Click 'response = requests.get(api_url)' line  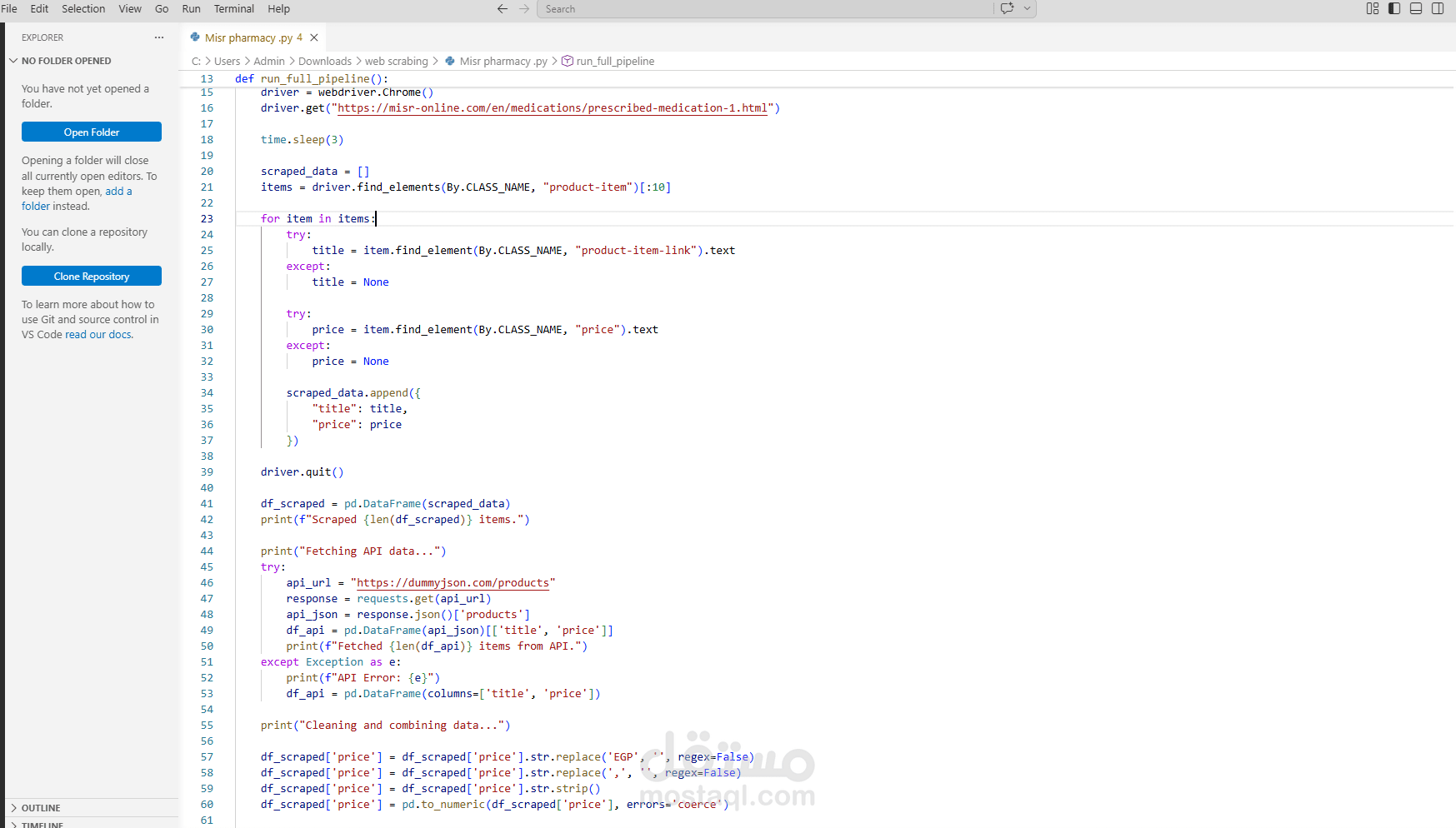pyautogui.click(x=389, y=599)
